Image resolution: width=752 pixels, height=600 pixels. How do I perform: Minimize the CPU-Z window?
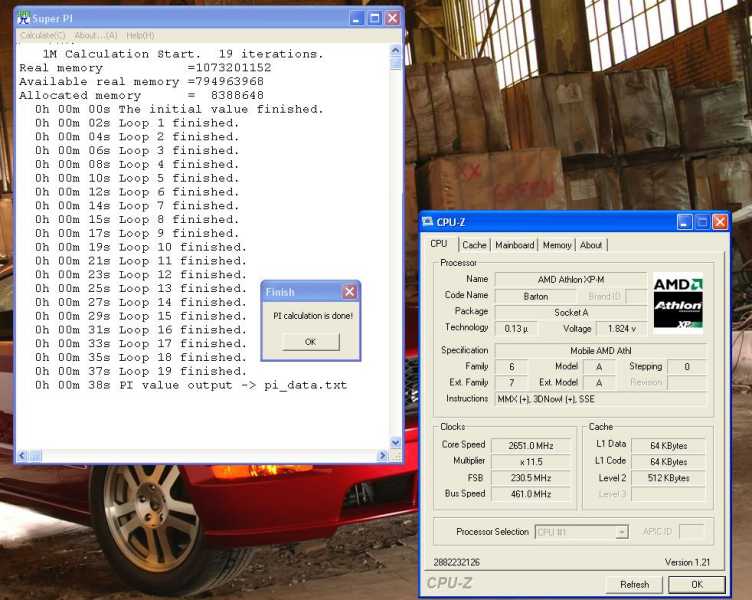coord(684,222)
